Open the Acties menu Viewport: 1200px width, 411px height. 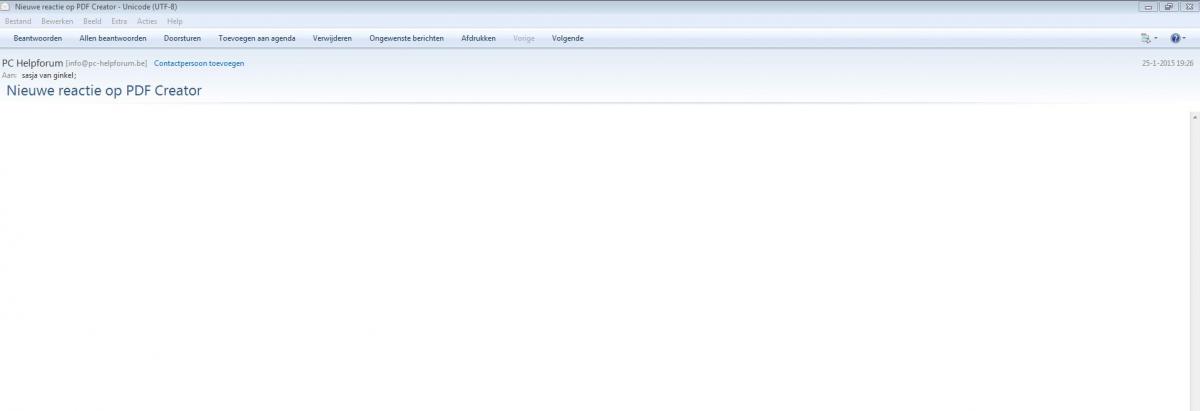[x=147, y=21]
